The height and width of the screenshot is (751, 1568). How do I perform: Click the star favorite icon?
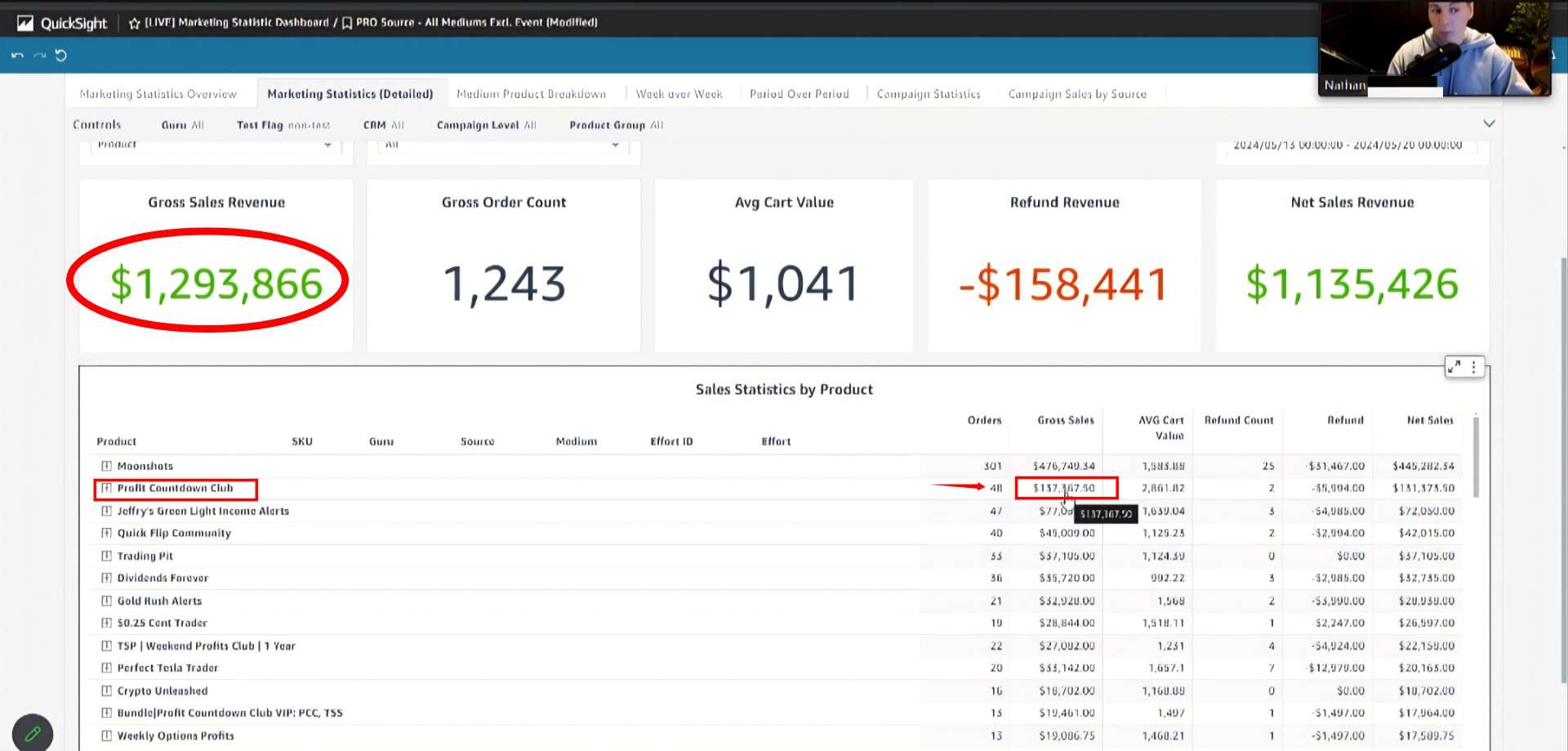coord(135,23)
